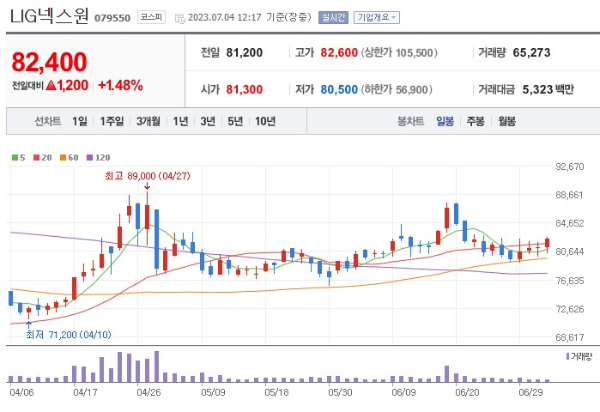This screenshot has height=412, width=600.
Task: Switch to 일봉 candlestick chart
Action: [x=445, y=121]
